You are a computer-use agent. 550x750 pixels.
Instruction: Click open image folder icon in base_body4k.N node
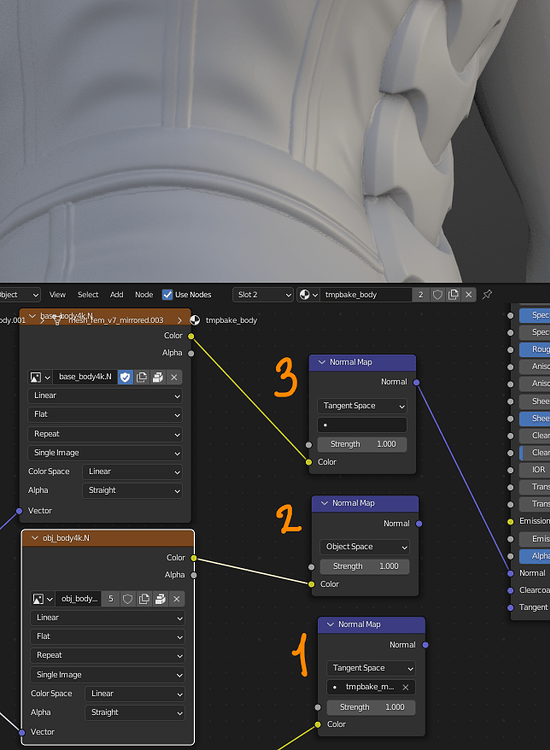tap(158, 377)
